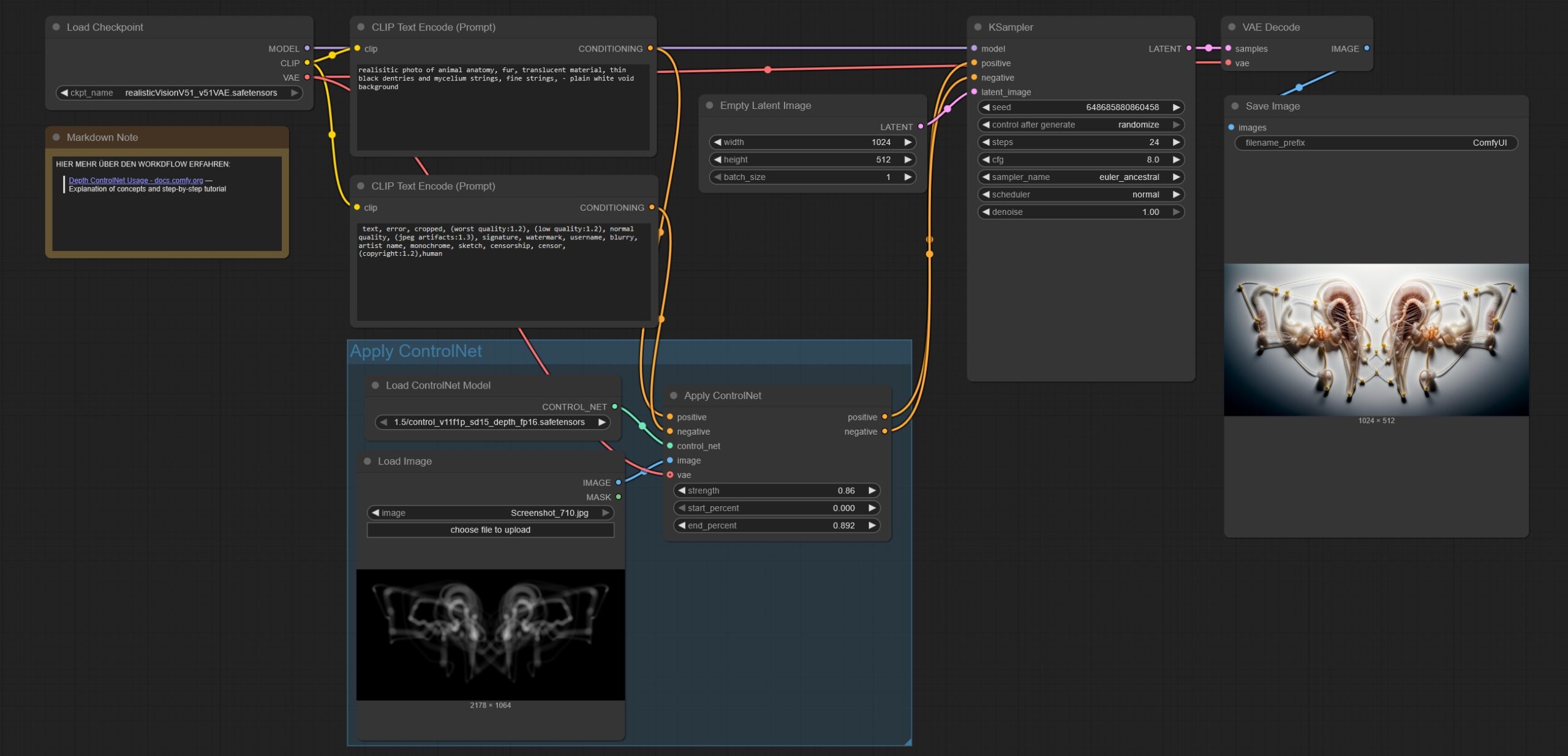The image size is (1568, 756).
Task: Open the scheduler combo set to normal
Action: coord(1080,195)
